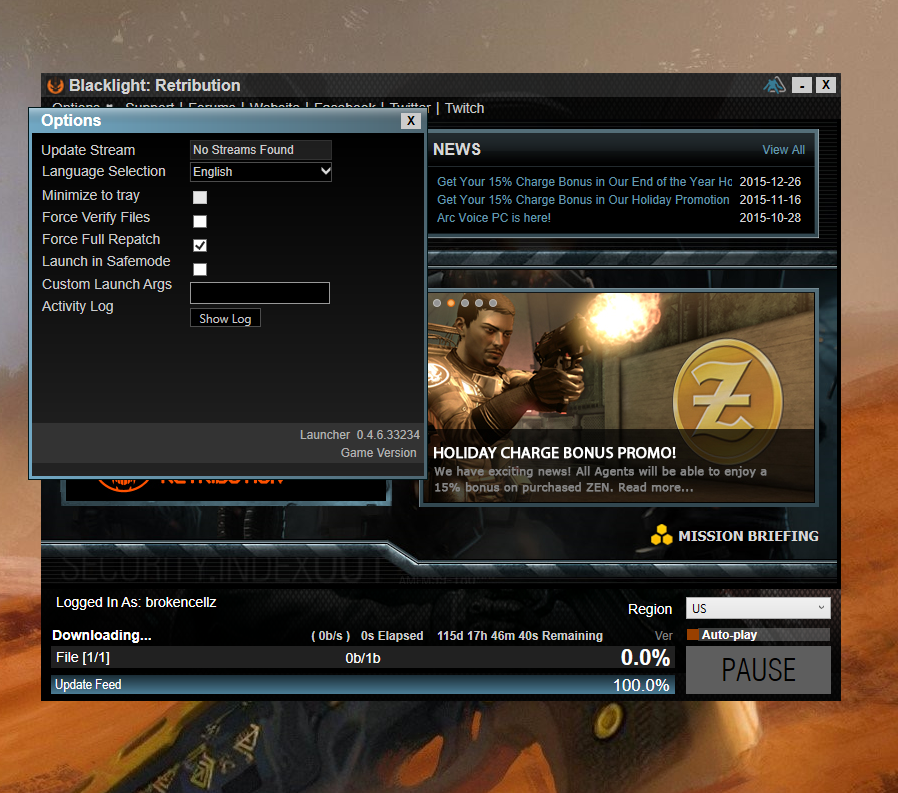898x793 pixels.
Task: Enable Launch in Safemode checkbox
Action: tap(200, 269)
